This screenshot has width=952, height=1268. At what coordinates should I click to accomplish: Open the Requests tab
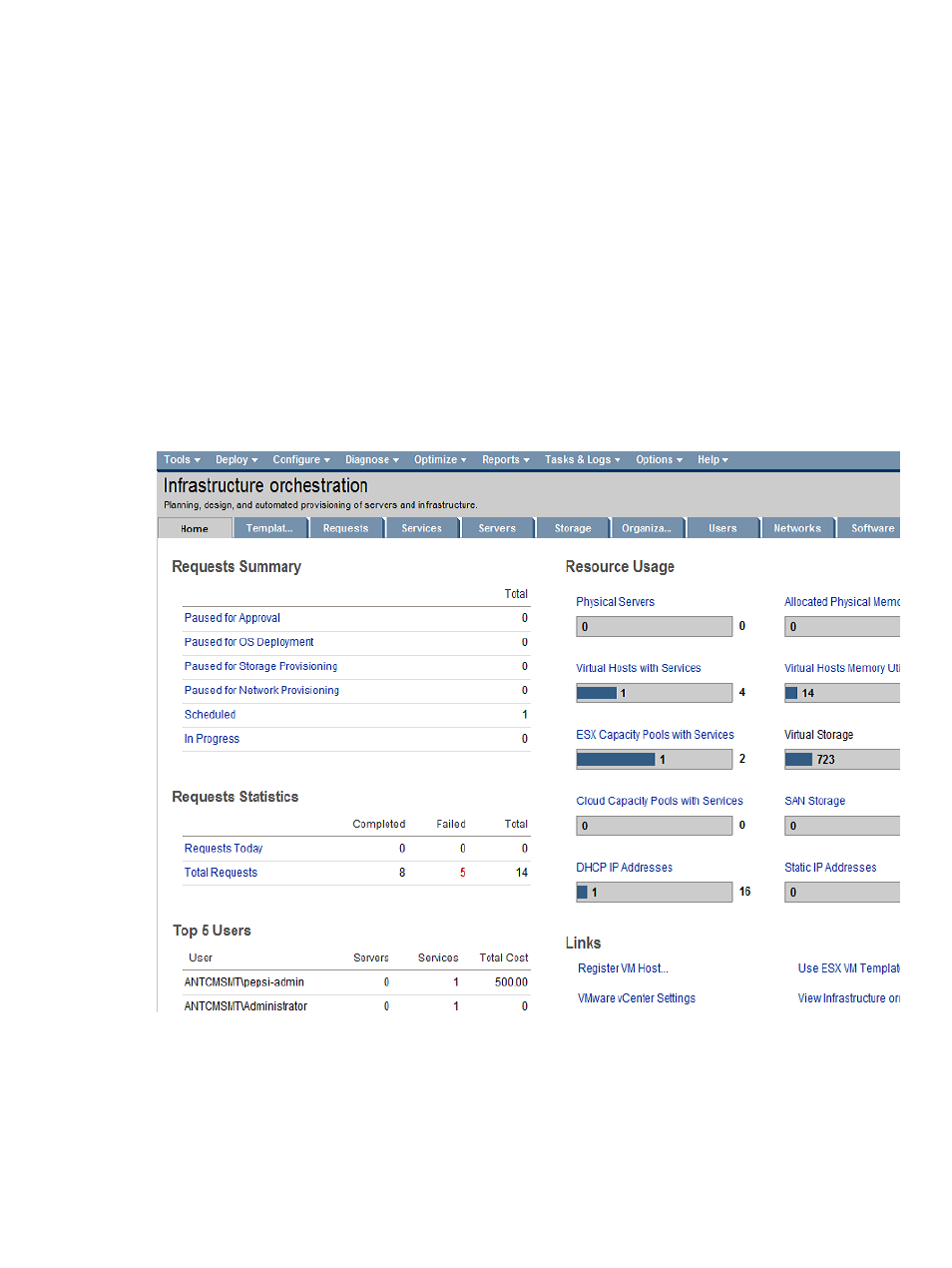346,528
